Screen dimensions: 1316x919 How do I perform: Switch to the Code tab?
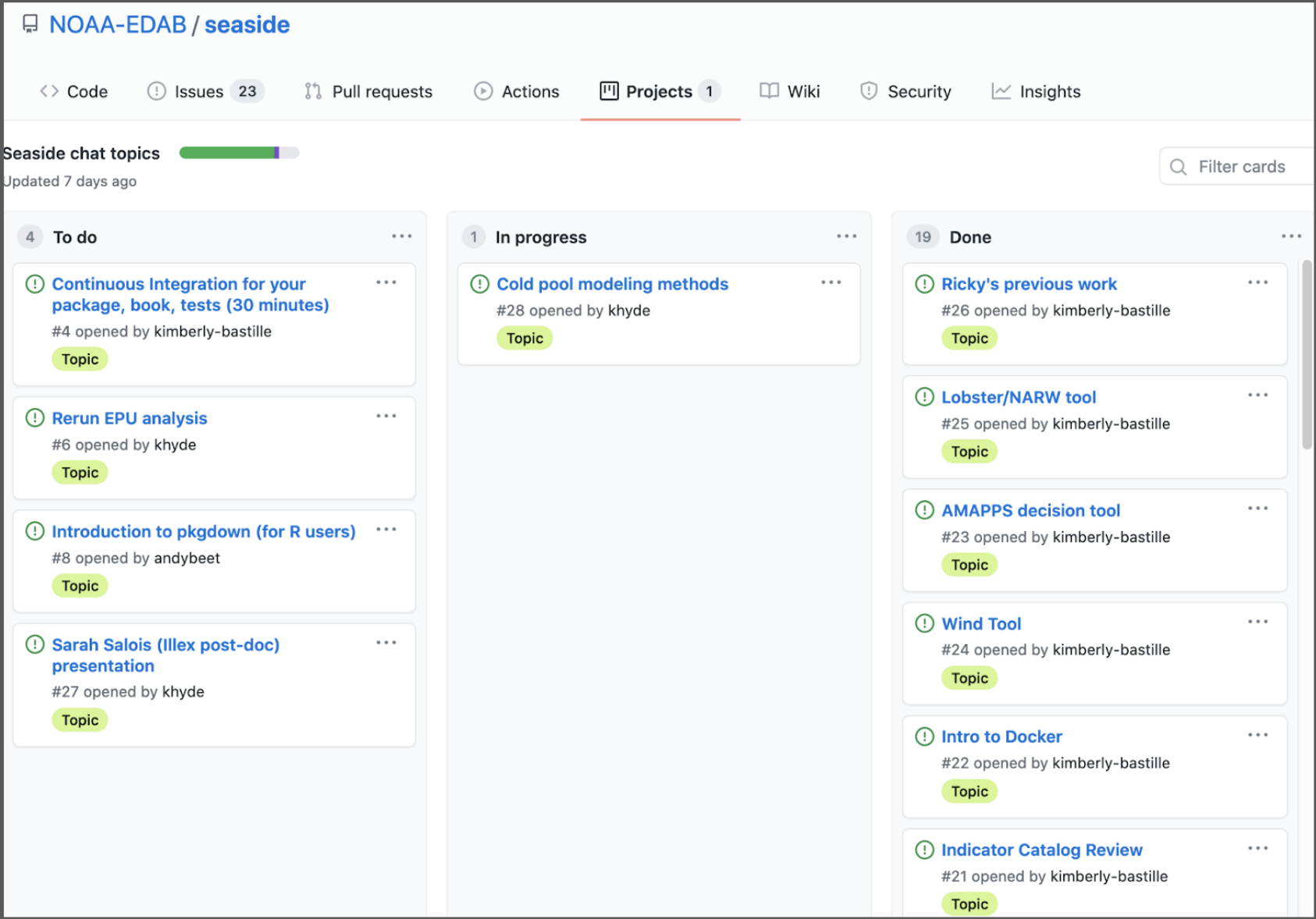click(x=74, y=91)
